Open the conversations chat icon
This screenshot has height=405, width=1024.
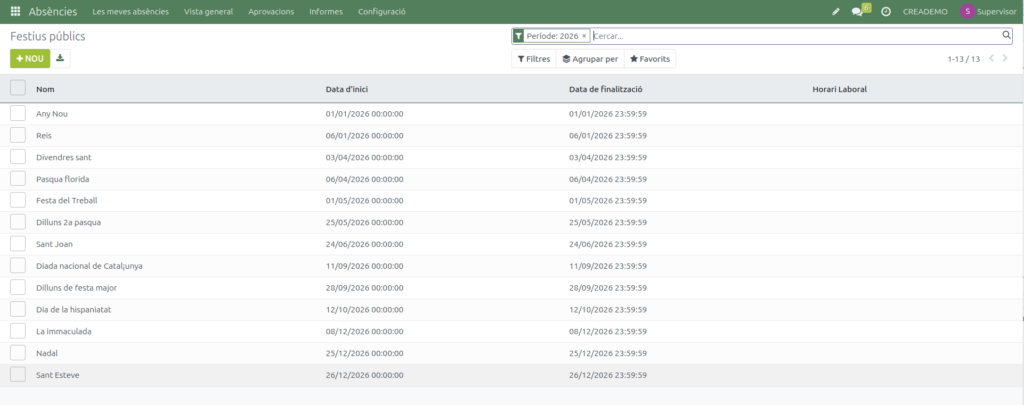pyautogui.click(x=857, y=12)
